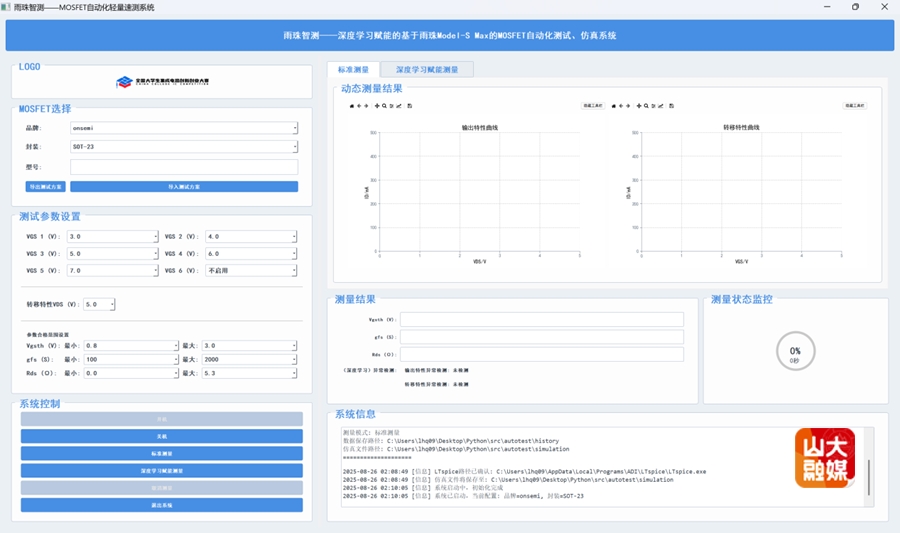Click the 数据保存路径 log line

click(x=451, y=441)
